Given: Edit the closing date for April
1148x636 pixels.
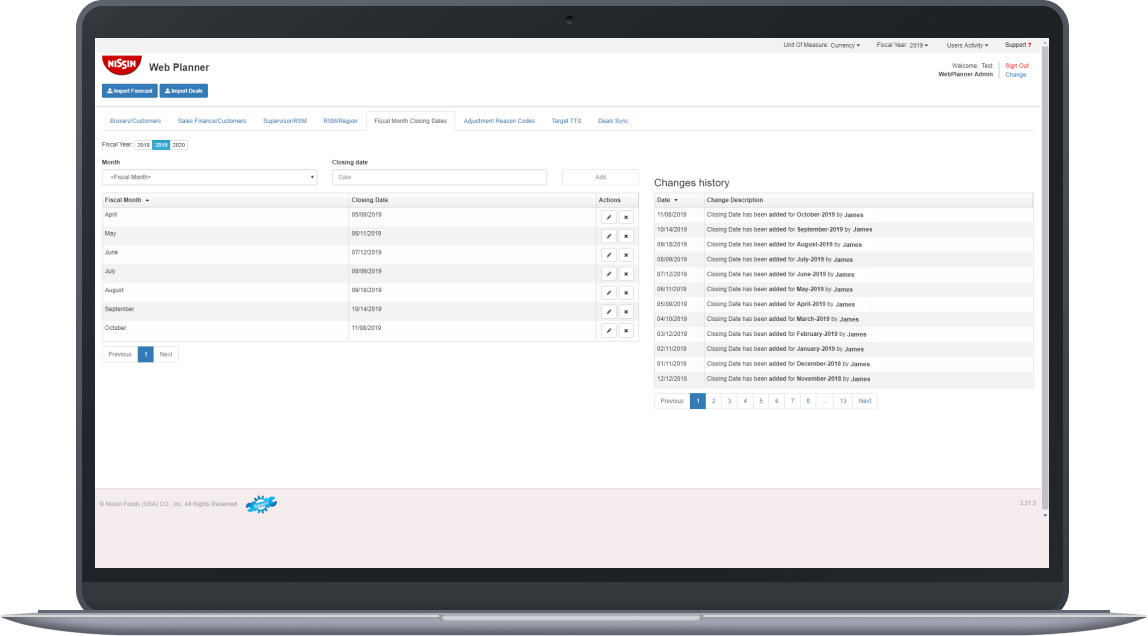Looking at the screenshot, I should tap(608, 216).
